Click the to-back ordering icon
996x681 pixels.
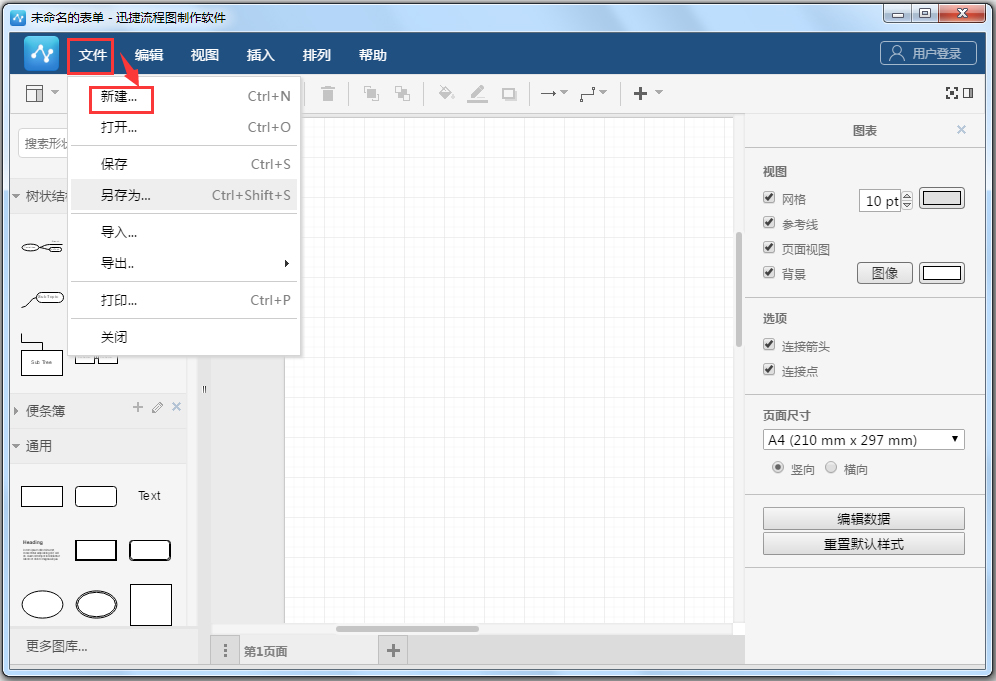(402, 93)
